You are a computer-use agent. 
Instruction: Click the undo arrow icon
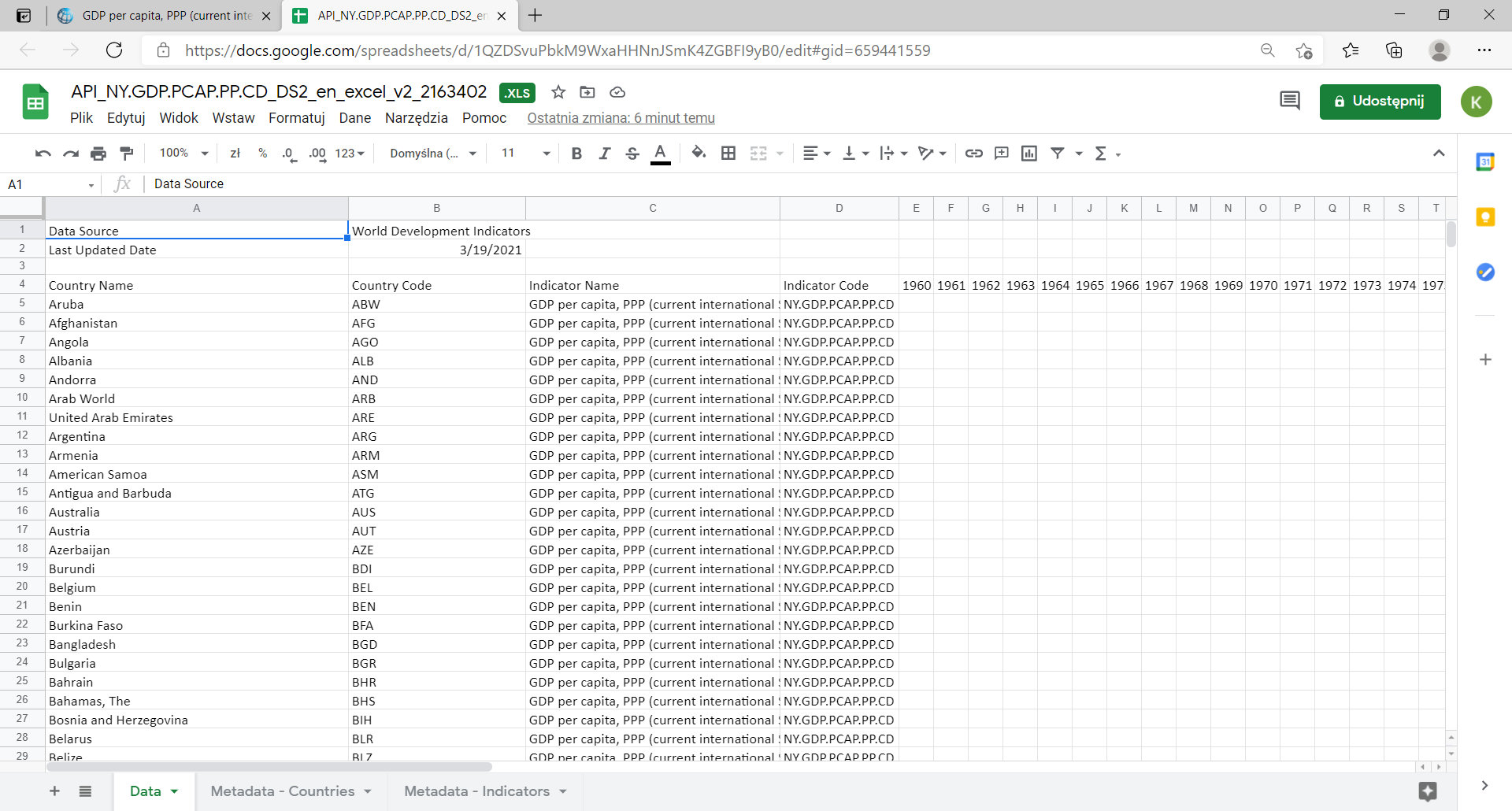click(x=43, y=154)
